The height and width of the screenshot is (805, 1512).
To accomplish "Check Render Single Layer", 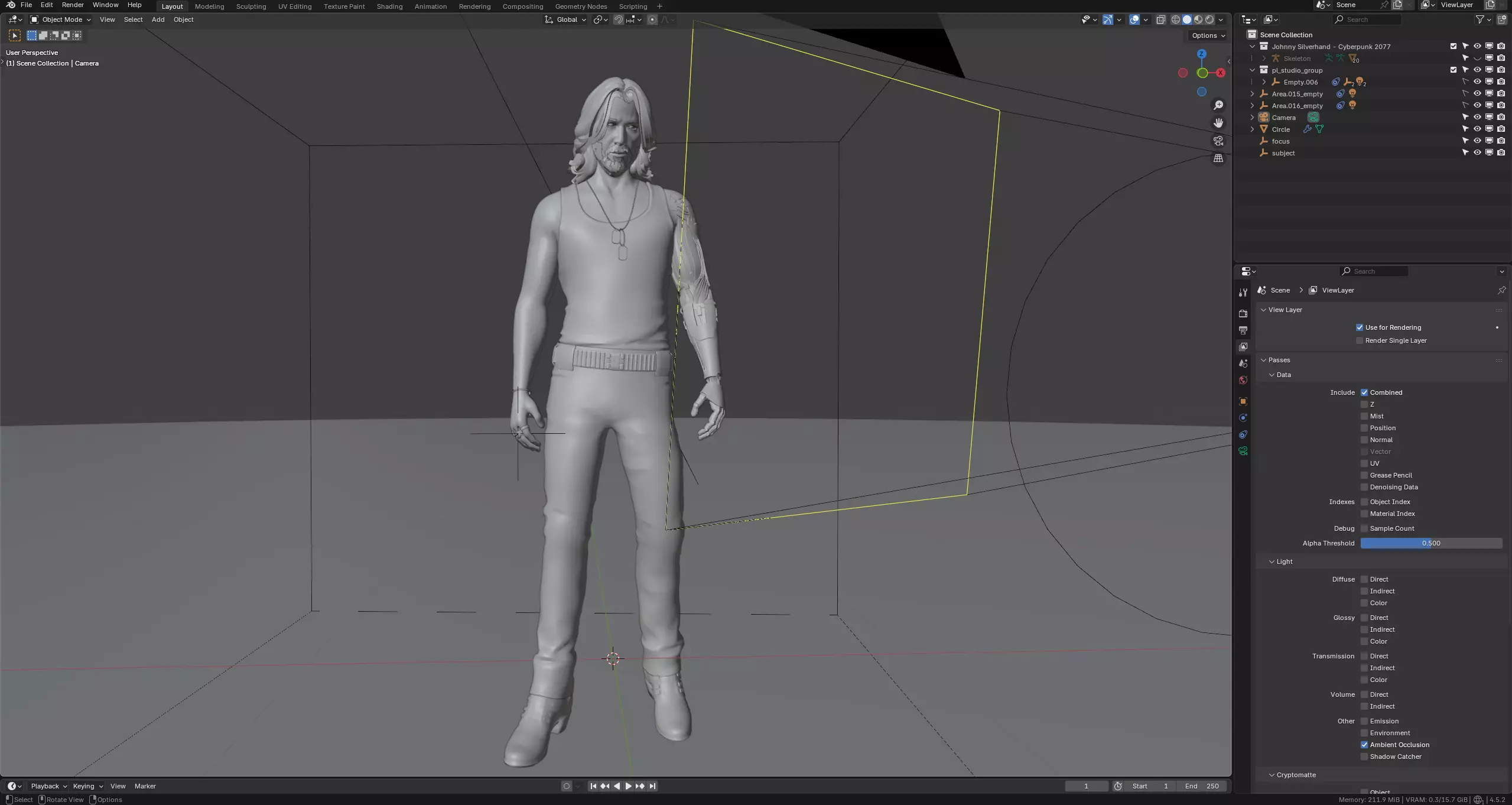I will [x=1360, y=340].
